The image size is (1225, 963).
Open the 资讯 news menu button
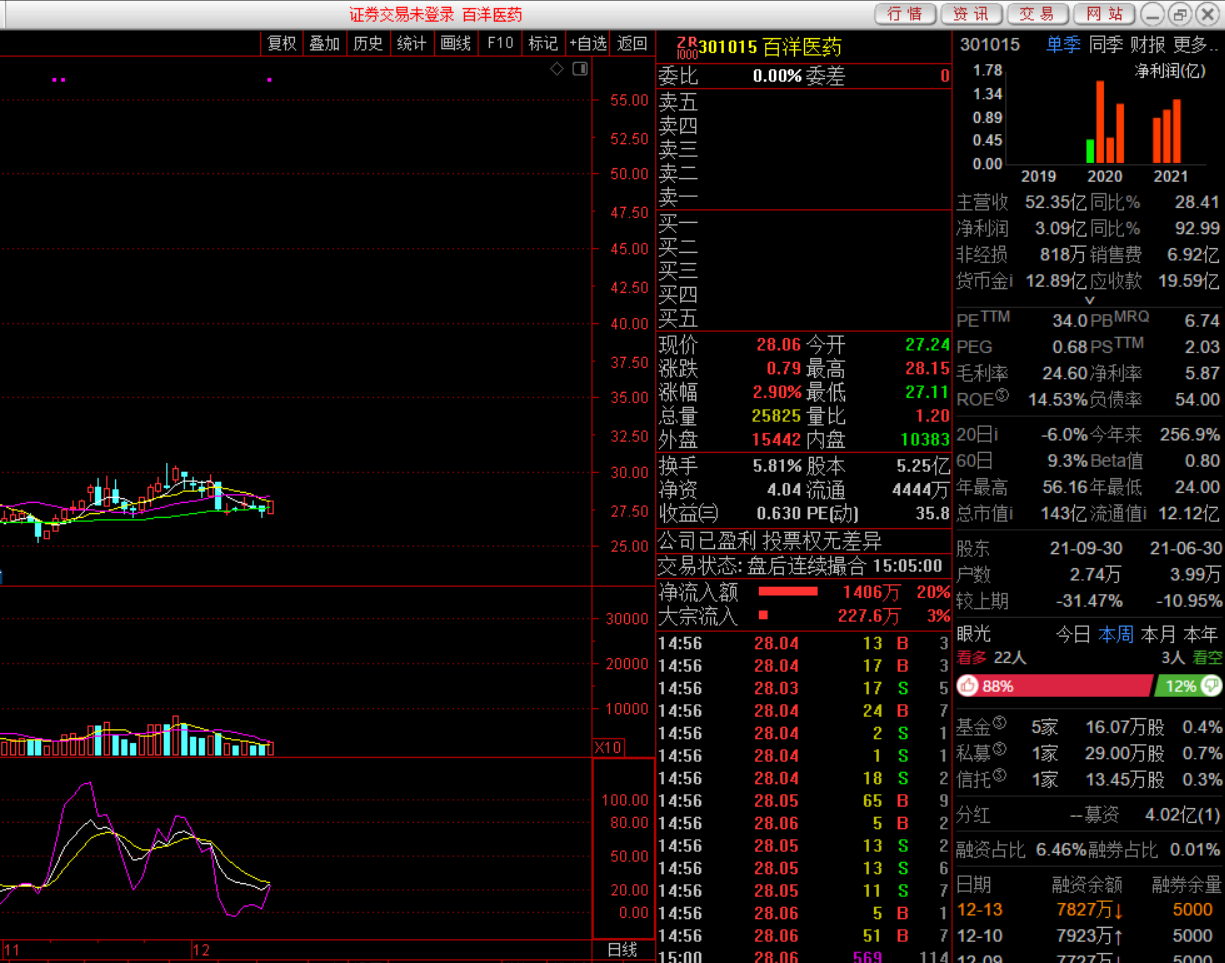[971, 14]
